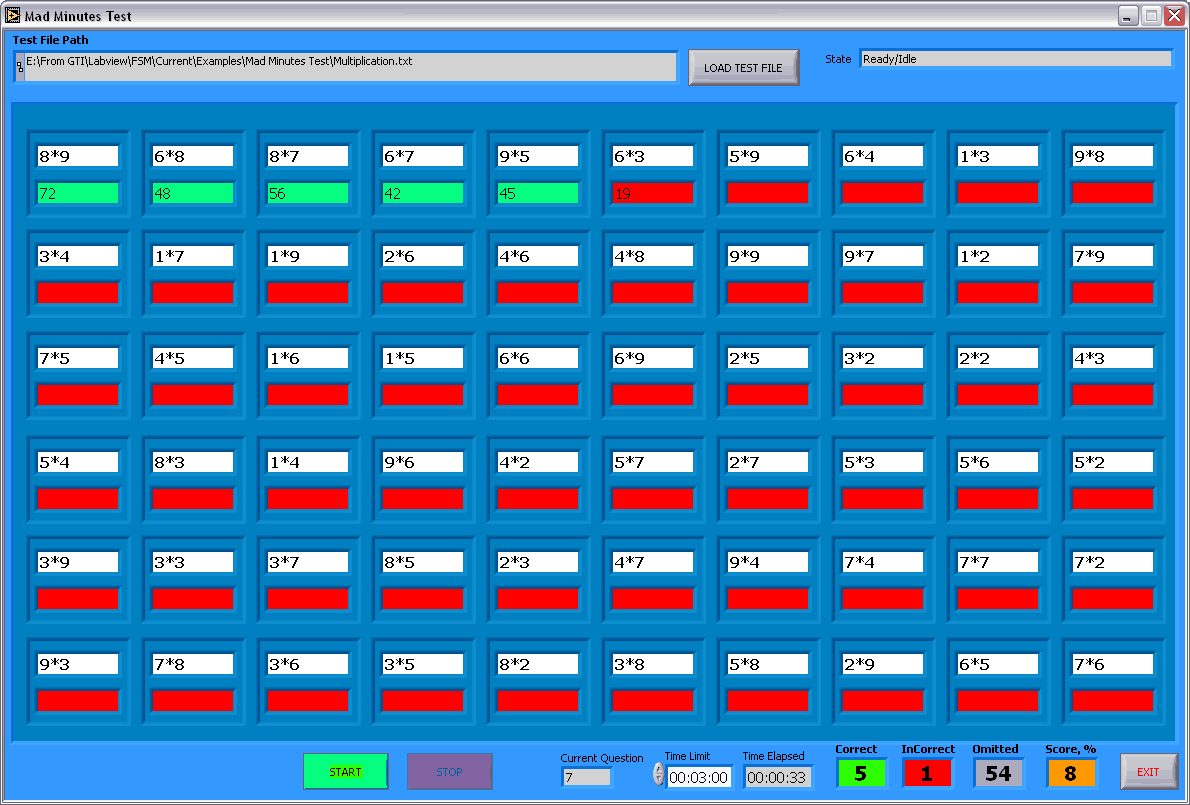Click the empty answer box under 5*9
1190x805 pixels.
[x=767, y=193]
